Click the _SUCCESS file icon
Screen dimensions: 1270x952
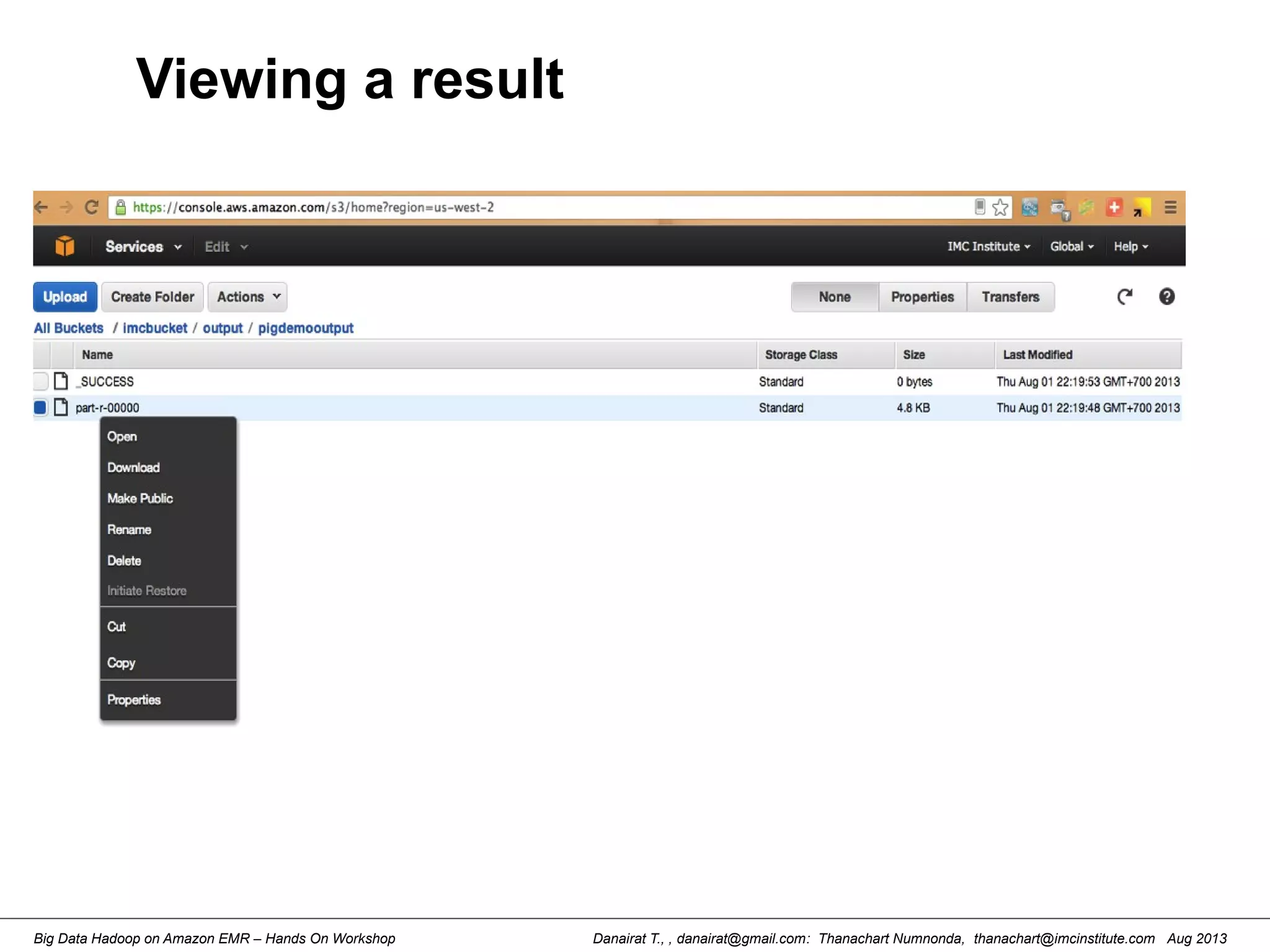[61, 381]
